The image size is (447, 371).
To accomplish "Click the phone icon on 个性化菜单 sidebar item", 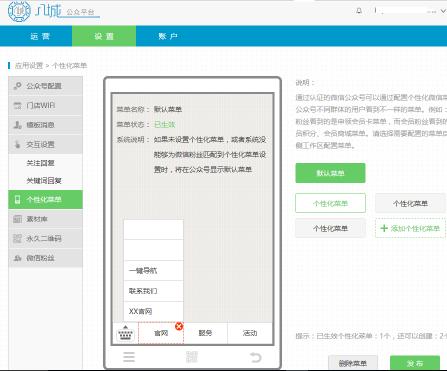I will tap(17, 199).
